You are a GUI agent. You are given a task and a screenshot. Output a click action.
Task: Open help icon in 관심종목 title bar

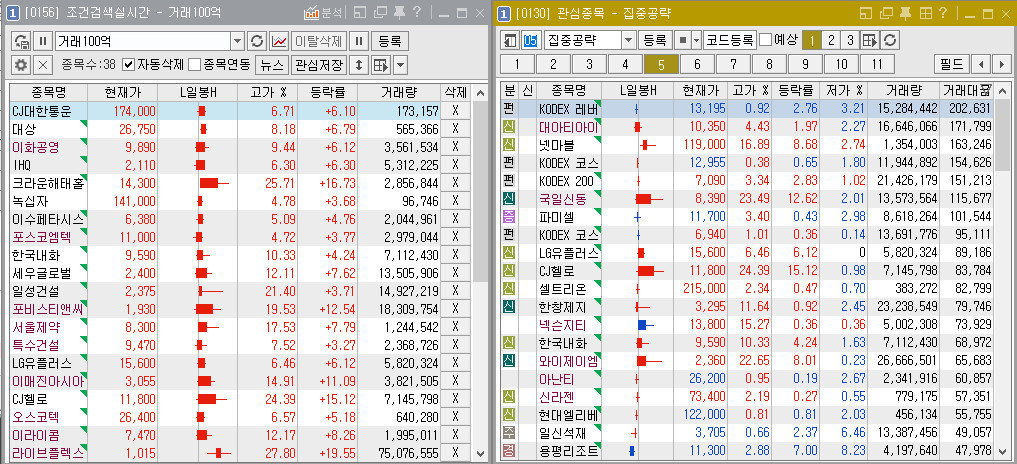942,12
